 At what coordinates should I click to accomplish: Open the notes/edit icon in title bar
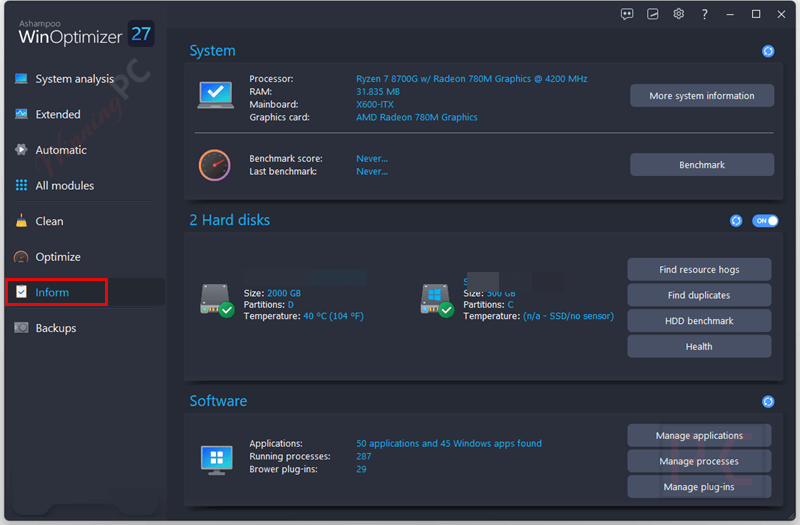point(653,14)
